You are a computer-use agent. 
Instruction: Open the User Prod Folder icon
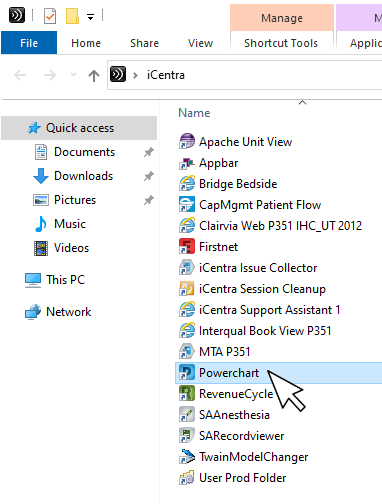click(x=187, y=478)
